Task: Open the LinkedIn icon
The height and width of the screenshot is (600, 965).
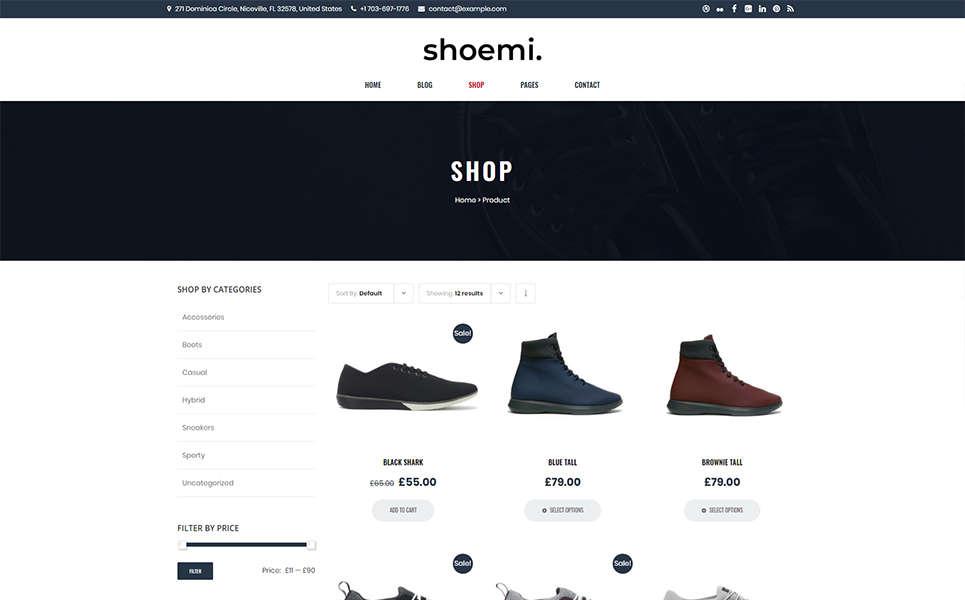Action: 763,9
